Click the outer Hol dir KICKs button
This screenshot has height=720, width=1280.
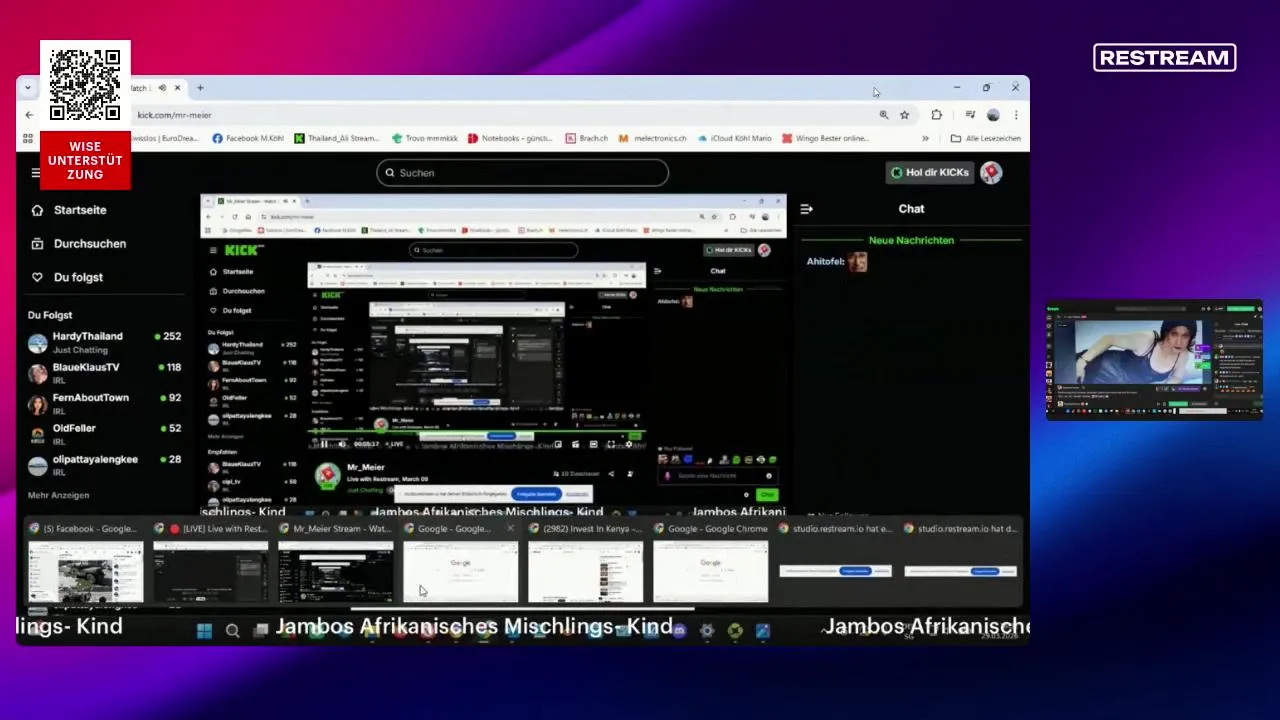[930, 172]
